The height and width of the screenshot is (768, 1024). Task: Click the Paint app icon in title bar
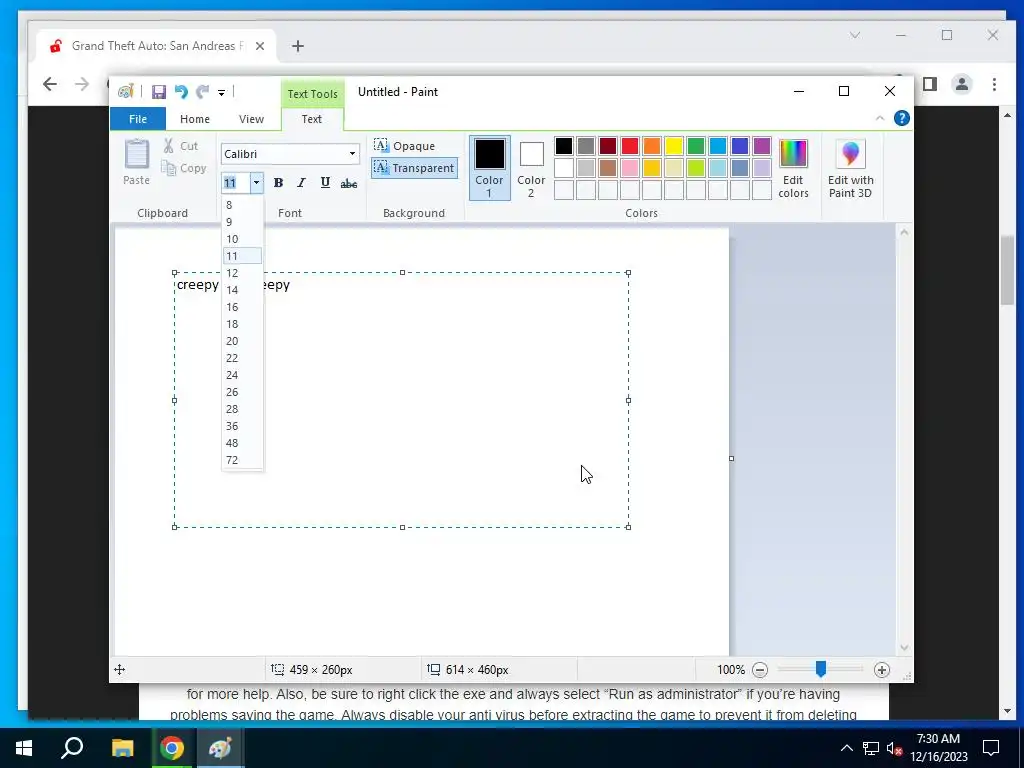[125, 91]
